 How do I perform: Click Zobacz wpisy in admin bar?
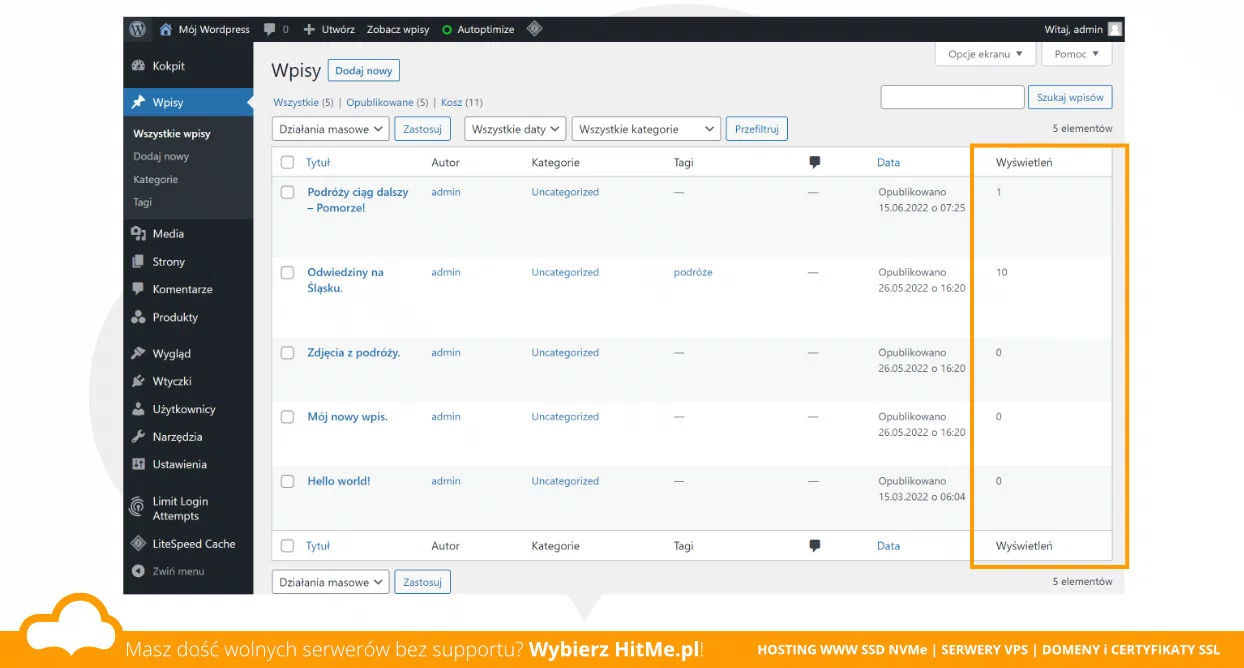[x=398, y=29]
